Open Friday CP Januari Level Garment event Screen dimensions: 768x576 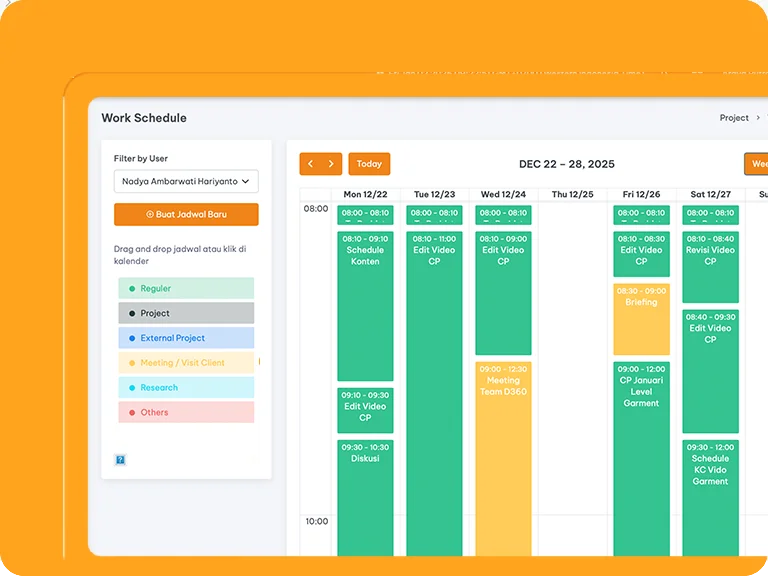pos(642,459)
